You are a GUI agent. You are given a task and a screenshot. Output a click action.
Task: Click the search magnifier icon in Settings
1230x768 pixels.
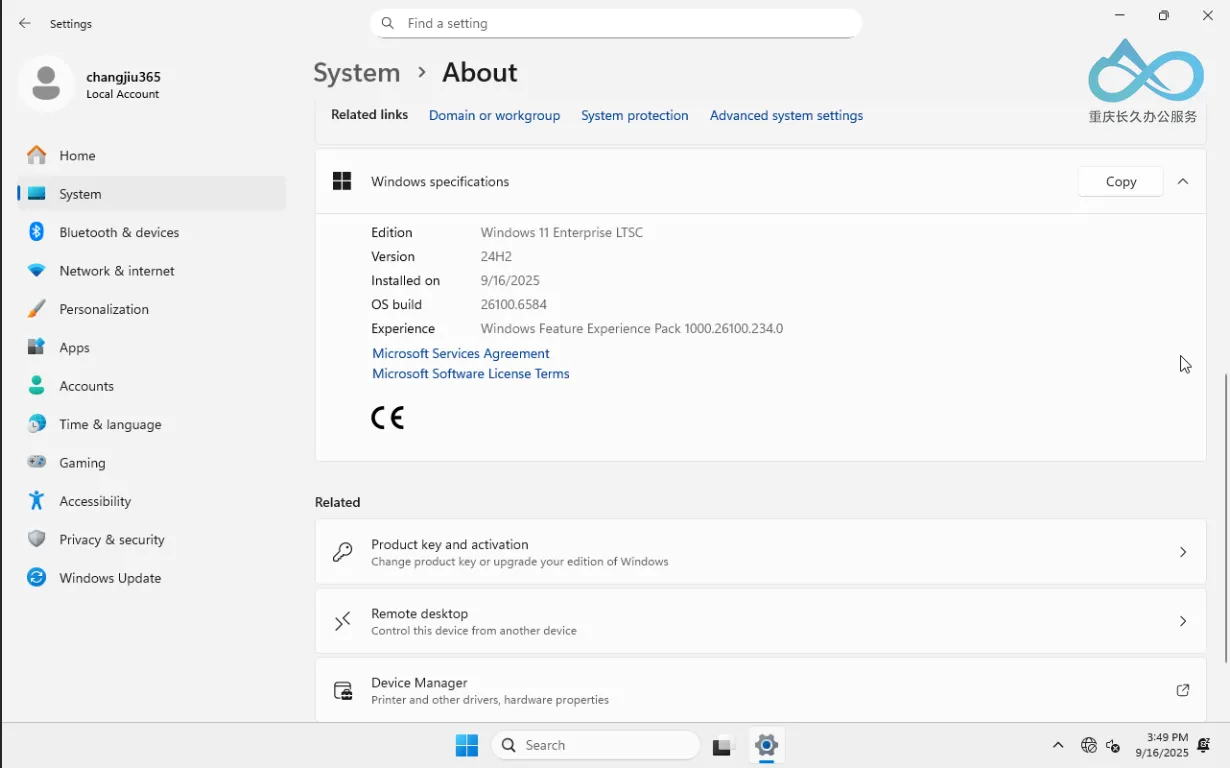(388, 23)
